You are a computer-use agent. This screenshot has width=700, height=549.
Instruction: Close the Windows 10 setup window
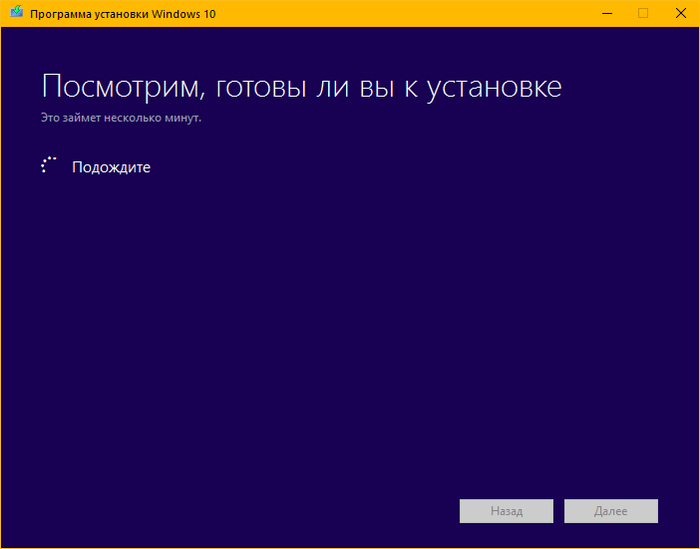(680, 13)
